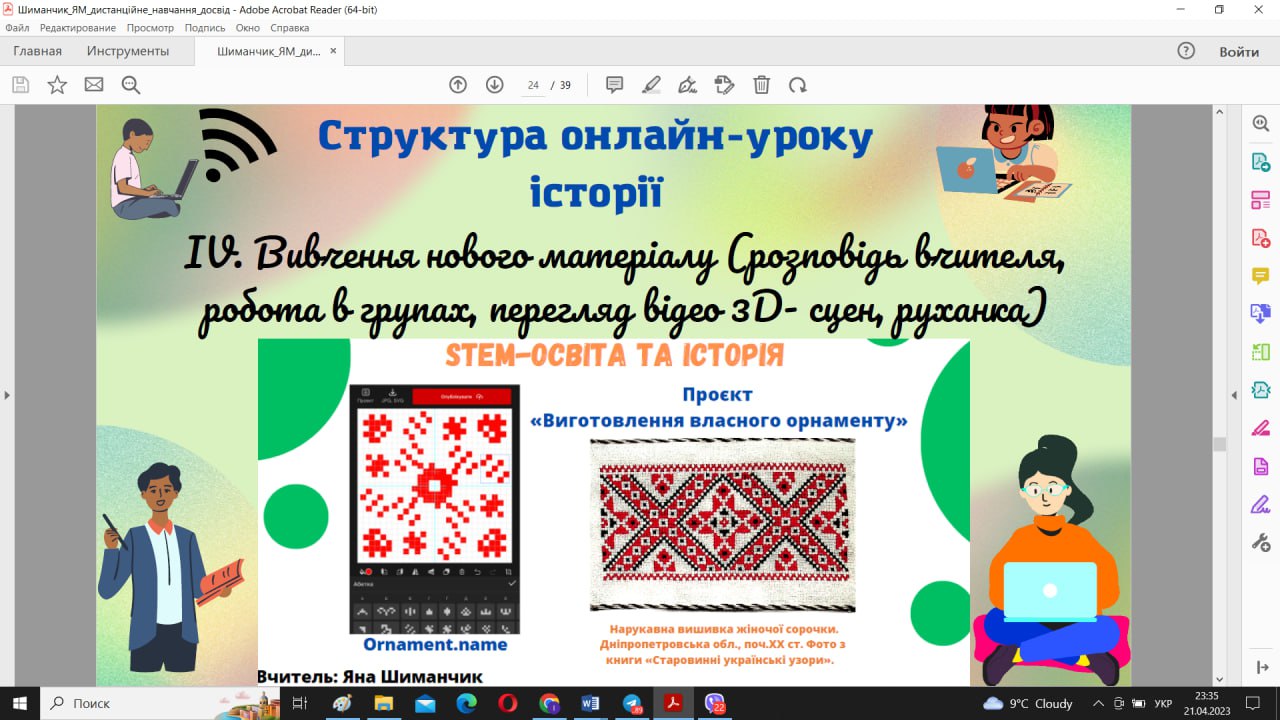Go to next page arrow
The height and width of the screenshot is (720, 1280).
[494, 85]
